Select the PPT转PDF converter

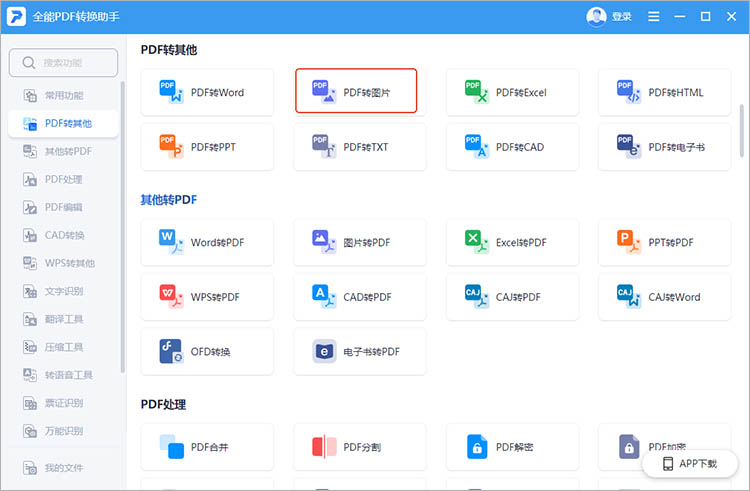coord(664,242)
